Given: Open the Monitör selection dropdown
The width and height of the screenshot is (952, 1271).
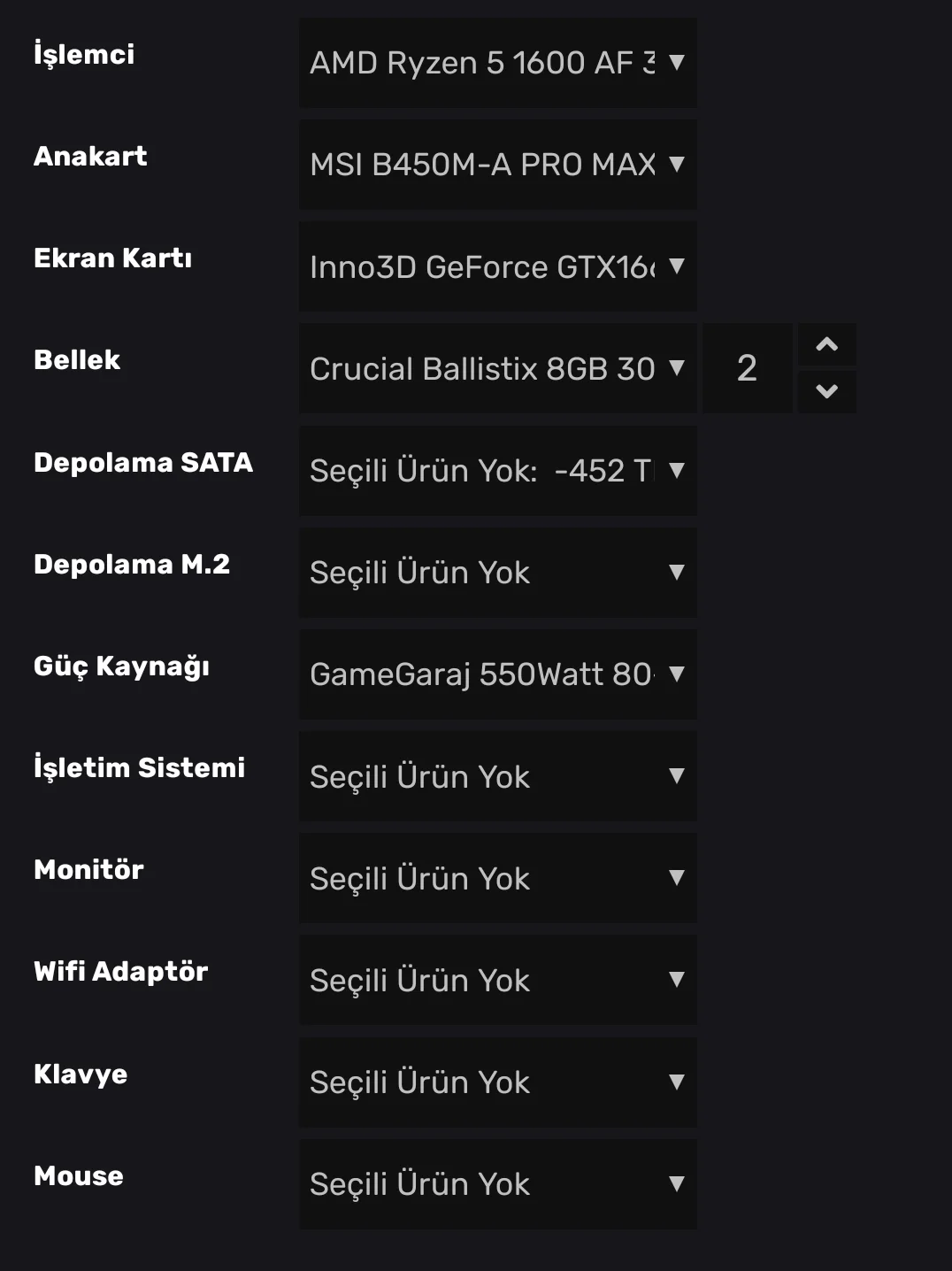Looking at the screenshot, I should (497, 878).
